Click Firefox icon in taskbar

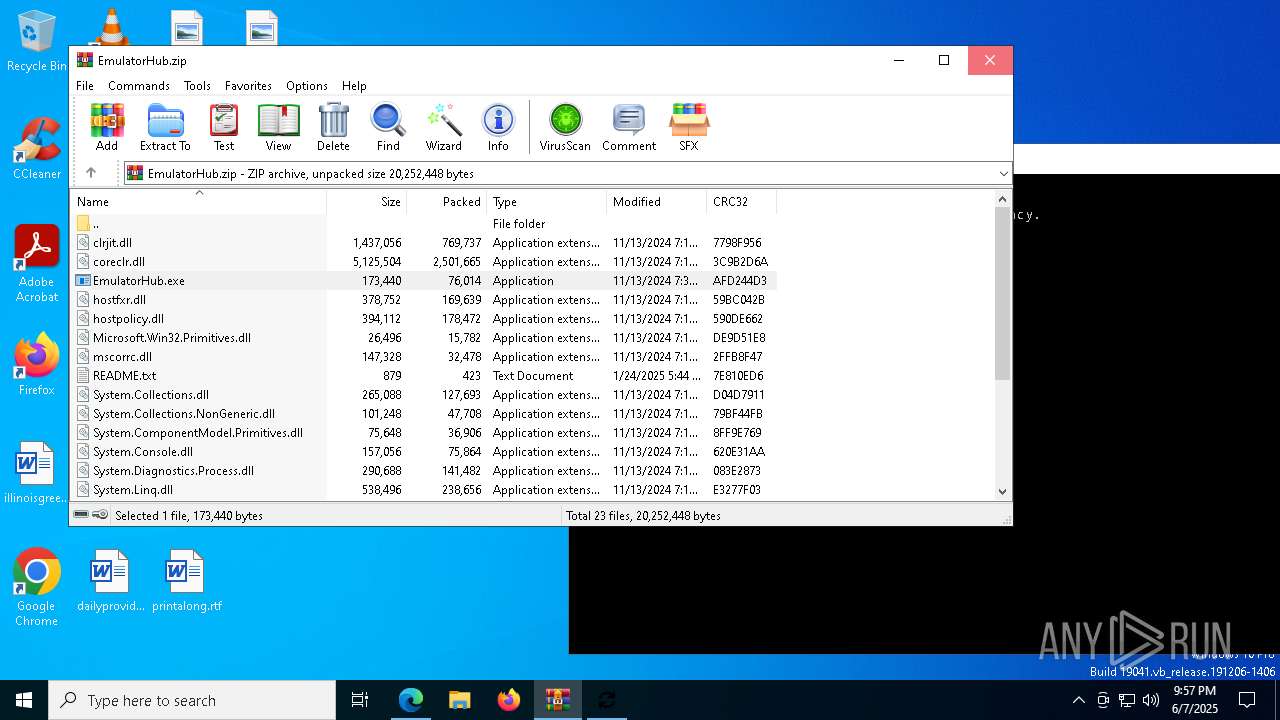click(509, 700)
